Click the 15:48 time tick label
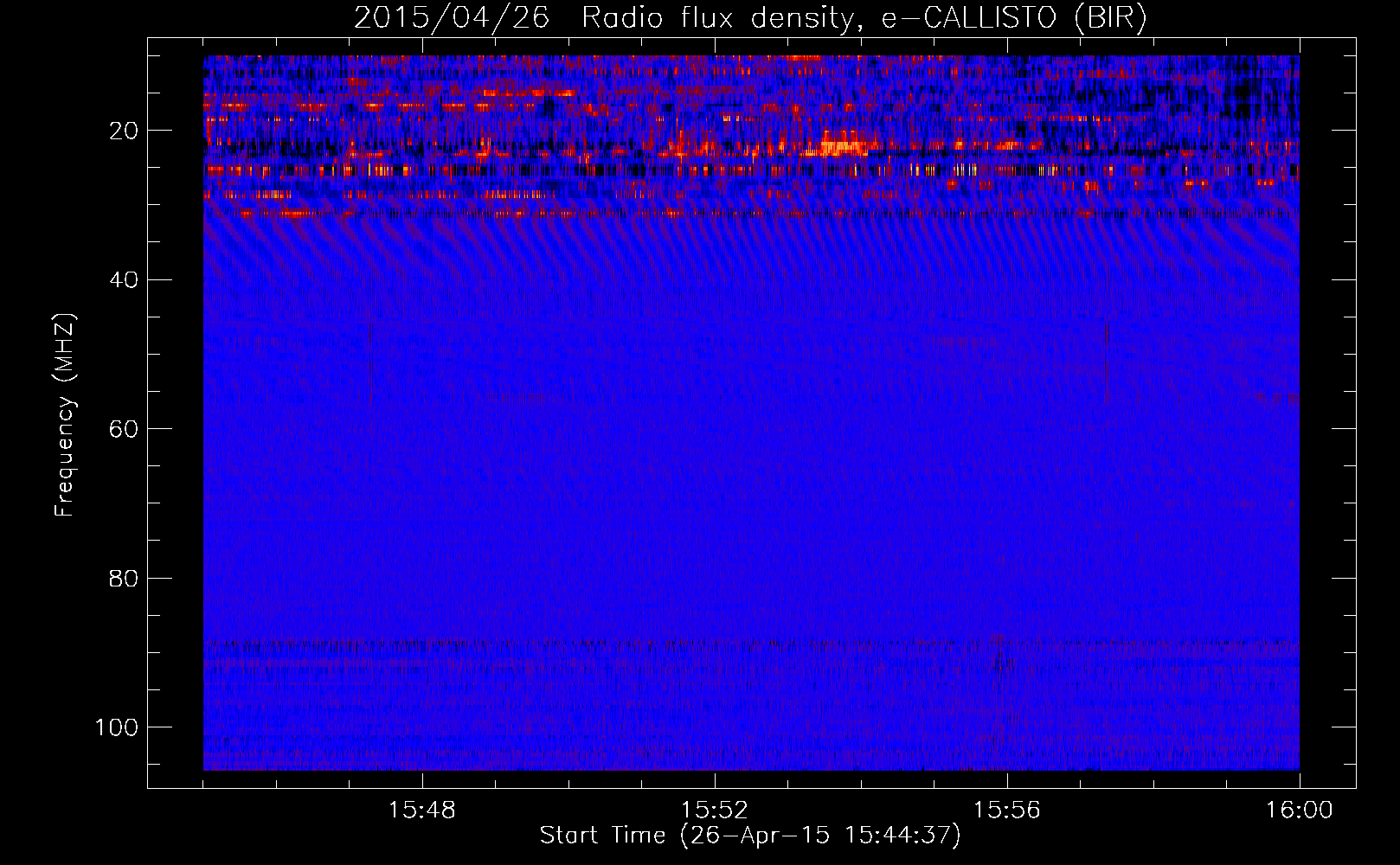This screenshot has height=865, width=1400. coord(422,811)
